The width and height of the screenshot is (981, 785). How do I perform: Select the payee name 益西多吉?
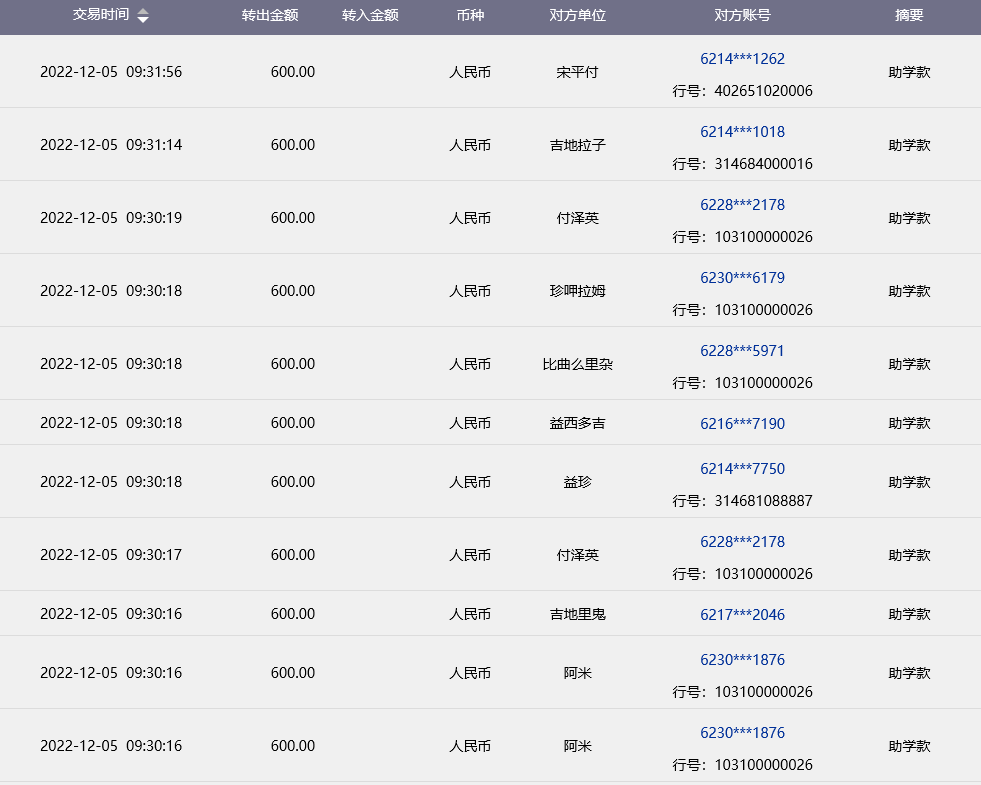[578, 424]
